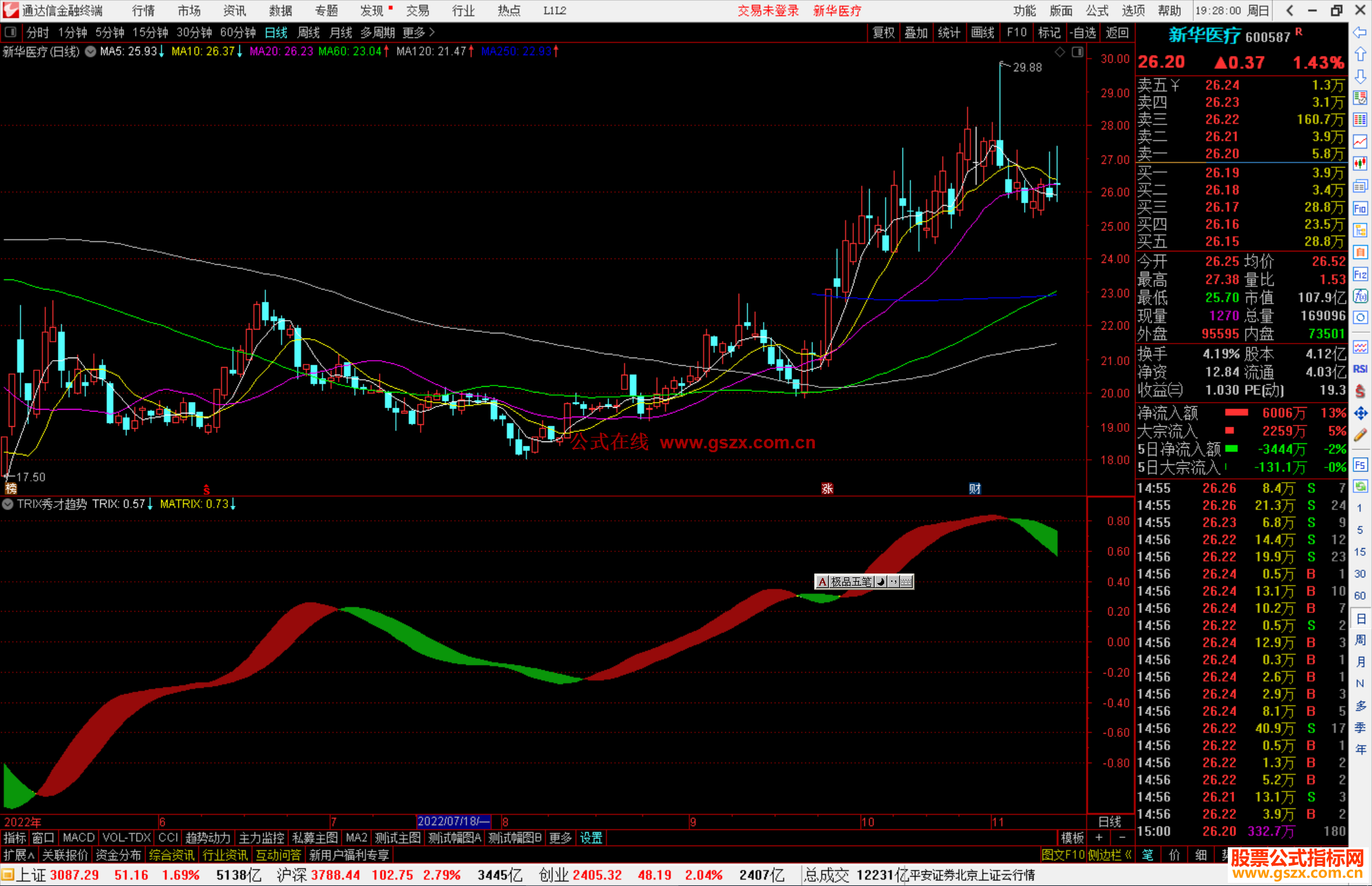
Task: Click the 2022/07/18 date marker on timeline
Action: (x=453, y=822)
